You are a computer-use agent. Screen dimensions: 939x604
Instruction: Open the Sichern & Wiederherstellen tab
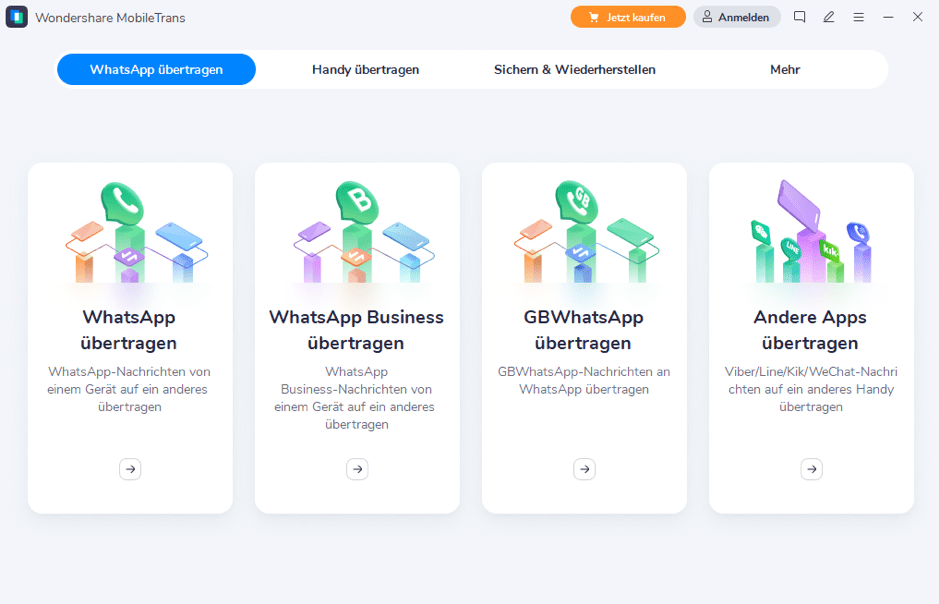point(575,69)
